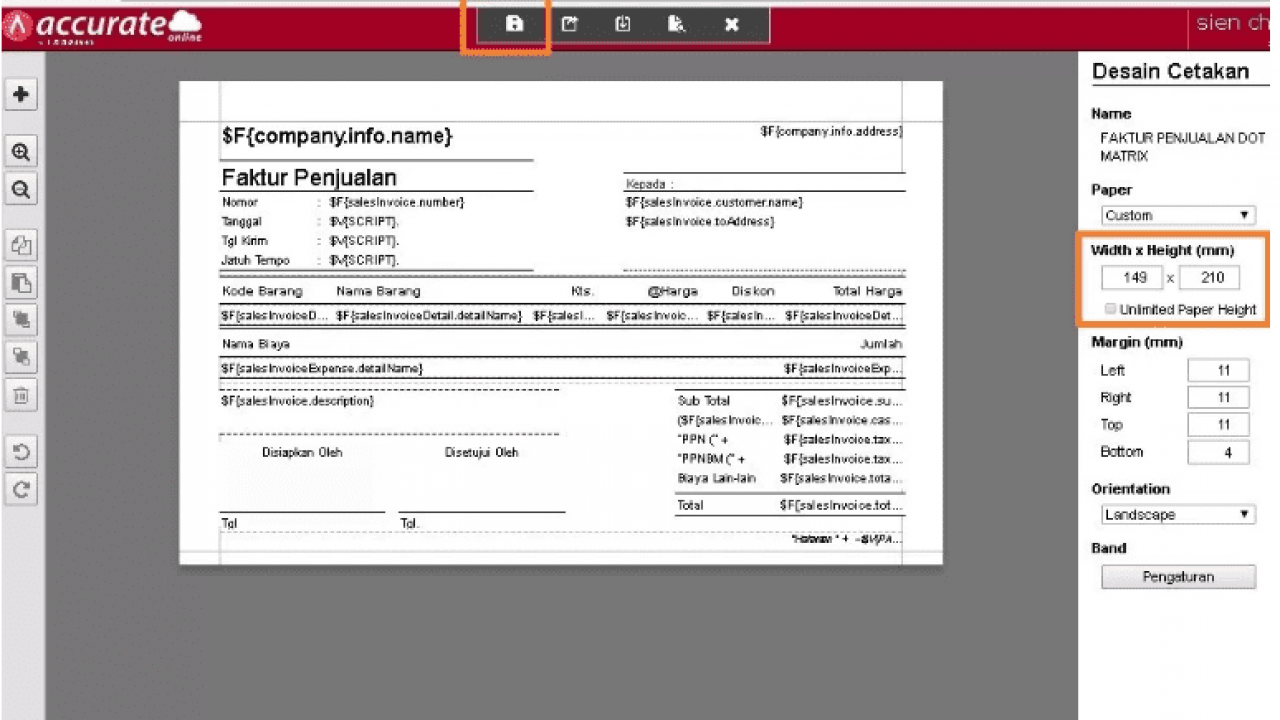Image resolution: width=1280 pixels, height=720 pixels.
Task: Click the Left margin field
Action: click(1218, 371)
